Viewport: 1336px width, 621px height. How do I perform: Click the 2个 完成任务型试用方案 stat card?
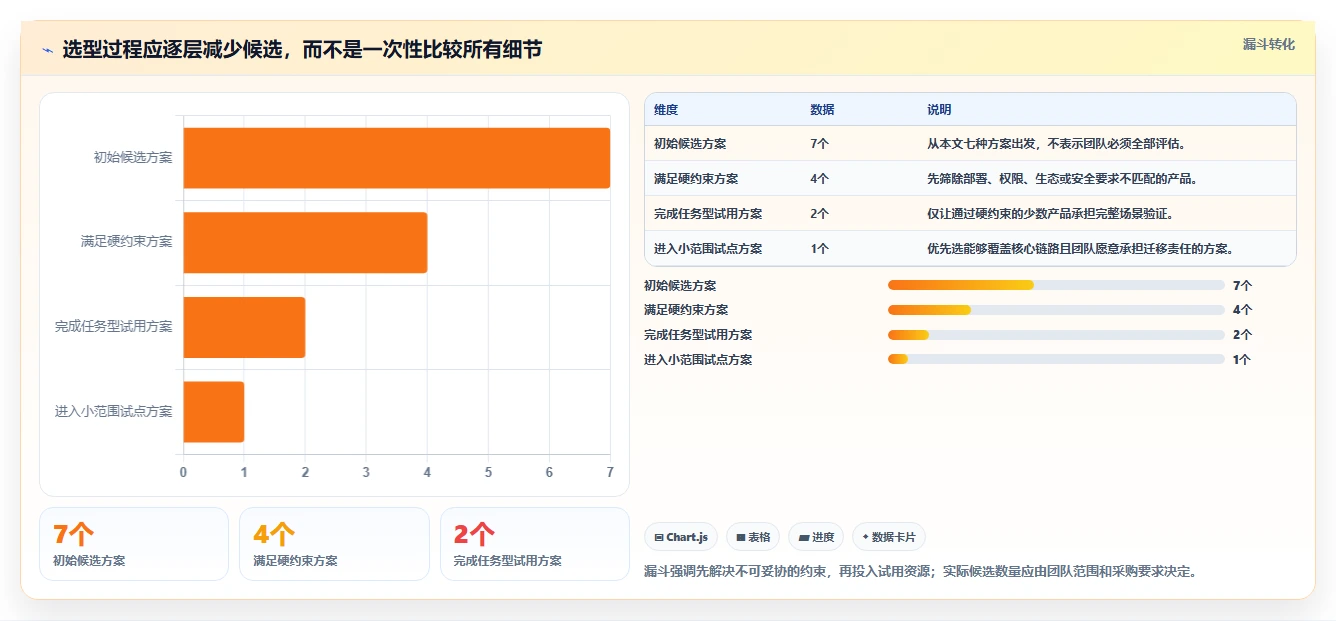point(535,544)
